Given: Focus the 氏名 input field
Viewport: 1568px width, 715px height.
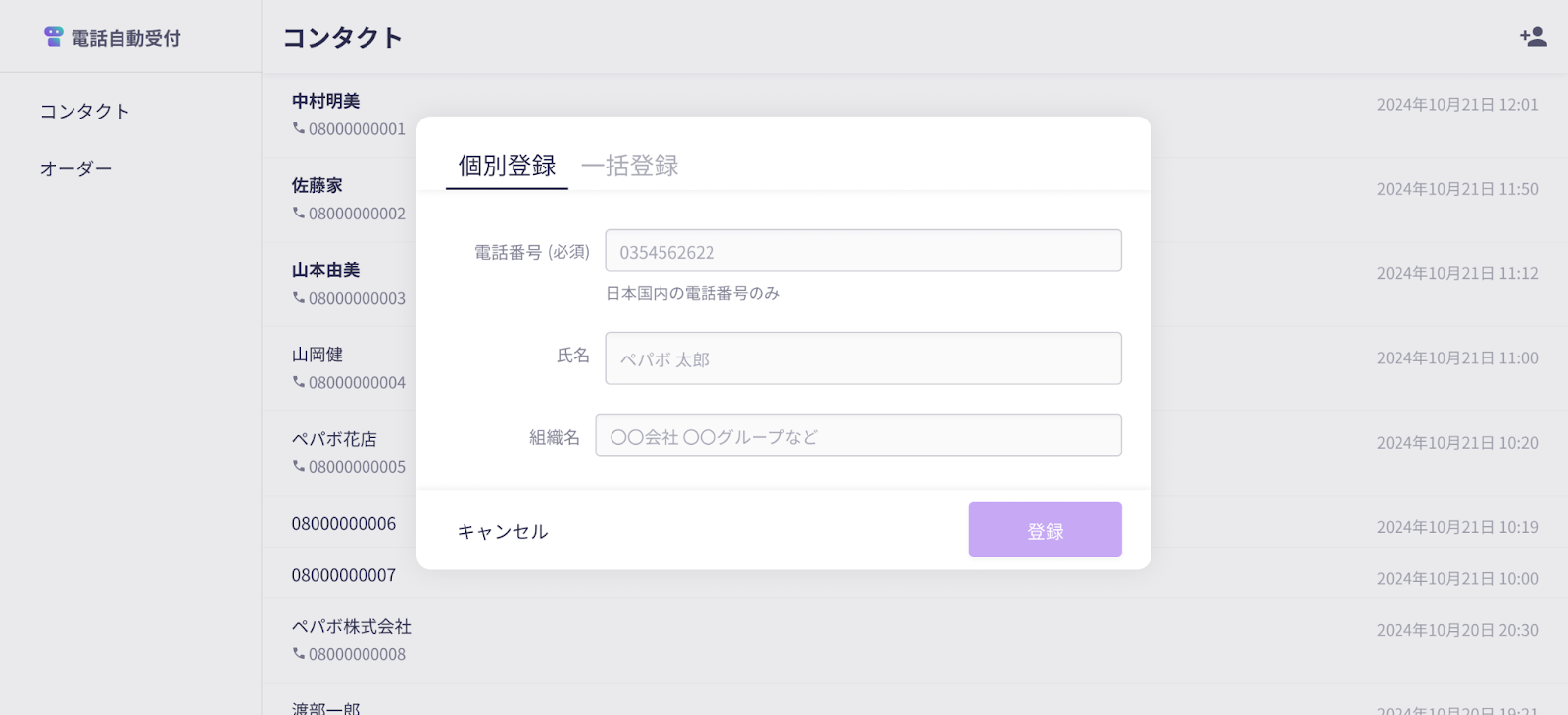Looking at the screenshot, I should click(x=863, y=358).
